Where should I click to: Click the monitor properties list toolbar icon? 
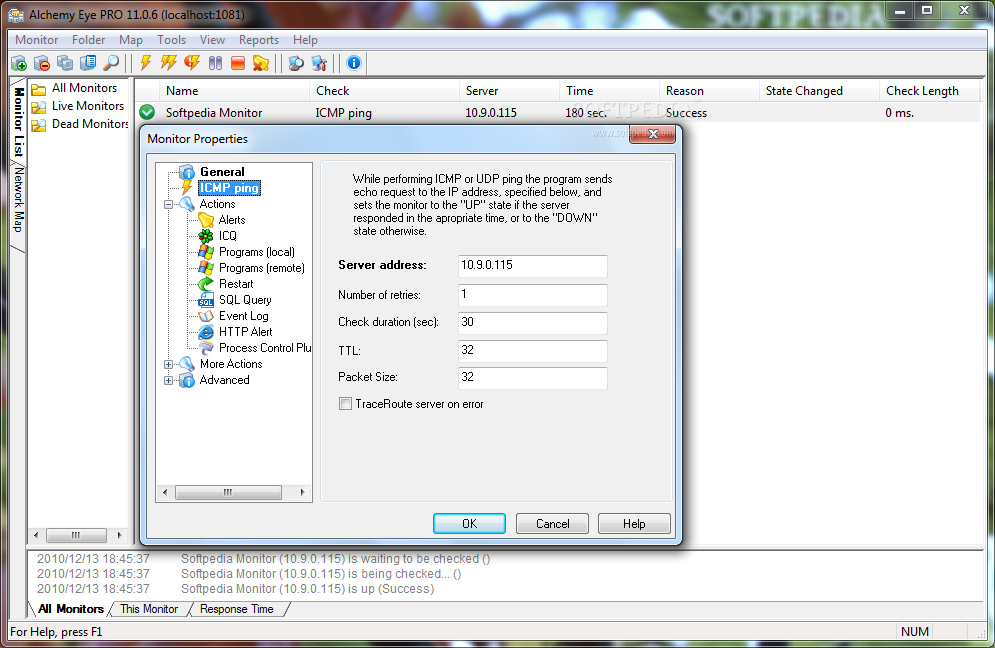point(88,63)
